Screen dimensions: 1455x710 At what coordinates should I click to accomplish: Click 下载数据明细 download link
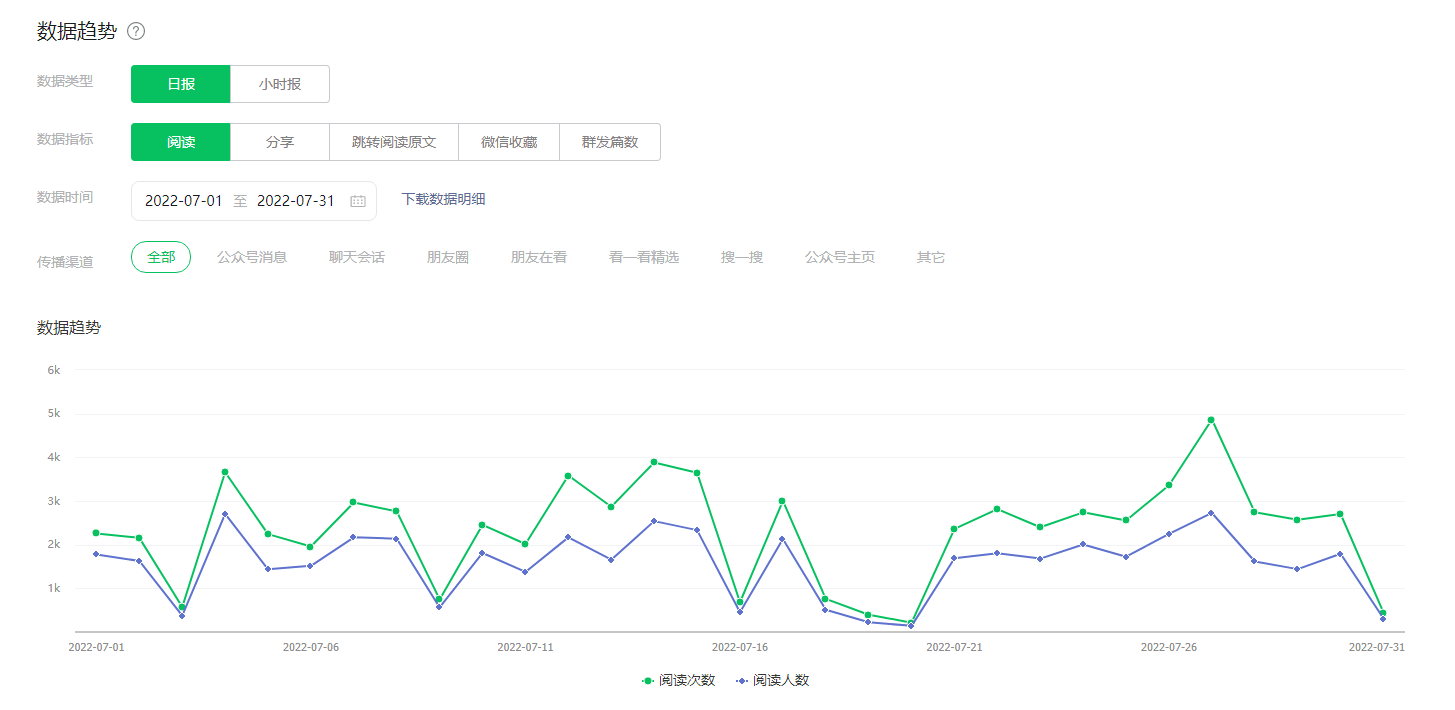444,199
